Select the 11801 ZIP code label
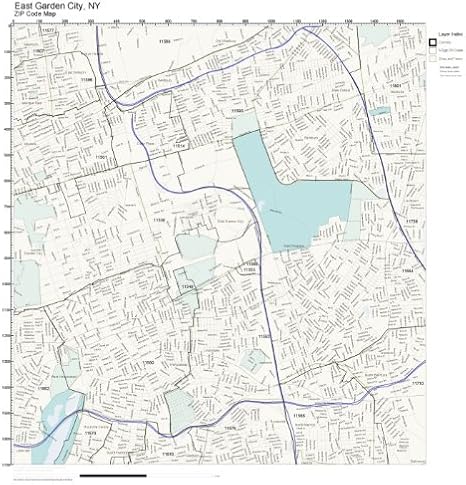This screenshot has height=485, width=466. coord(395,85)
